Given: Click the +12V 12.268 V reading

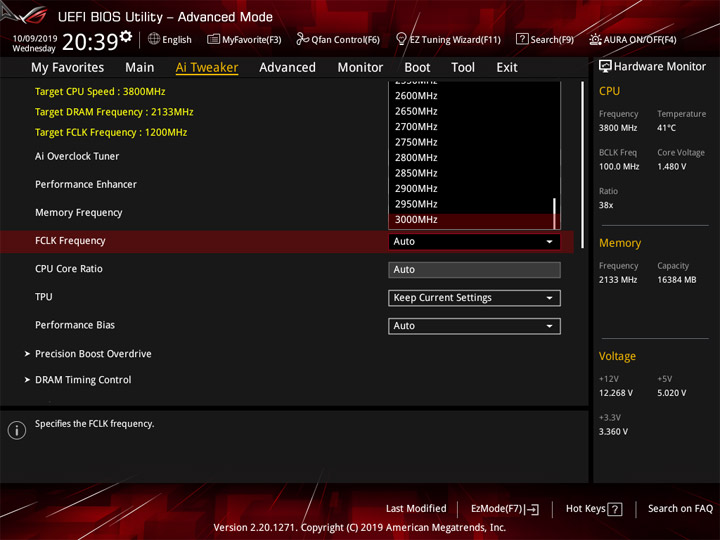Looking at the screenshot, I should point(616,394).
